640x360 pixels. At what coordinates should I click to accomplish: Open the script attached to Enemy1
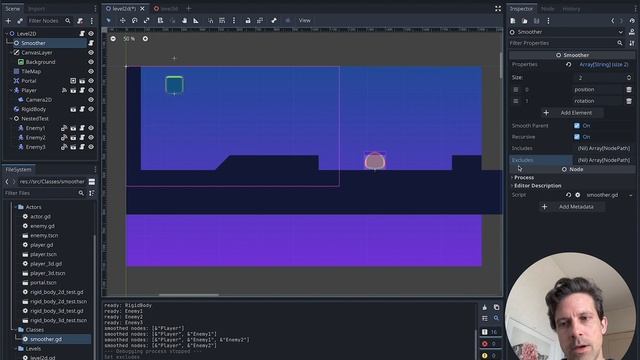82,128
